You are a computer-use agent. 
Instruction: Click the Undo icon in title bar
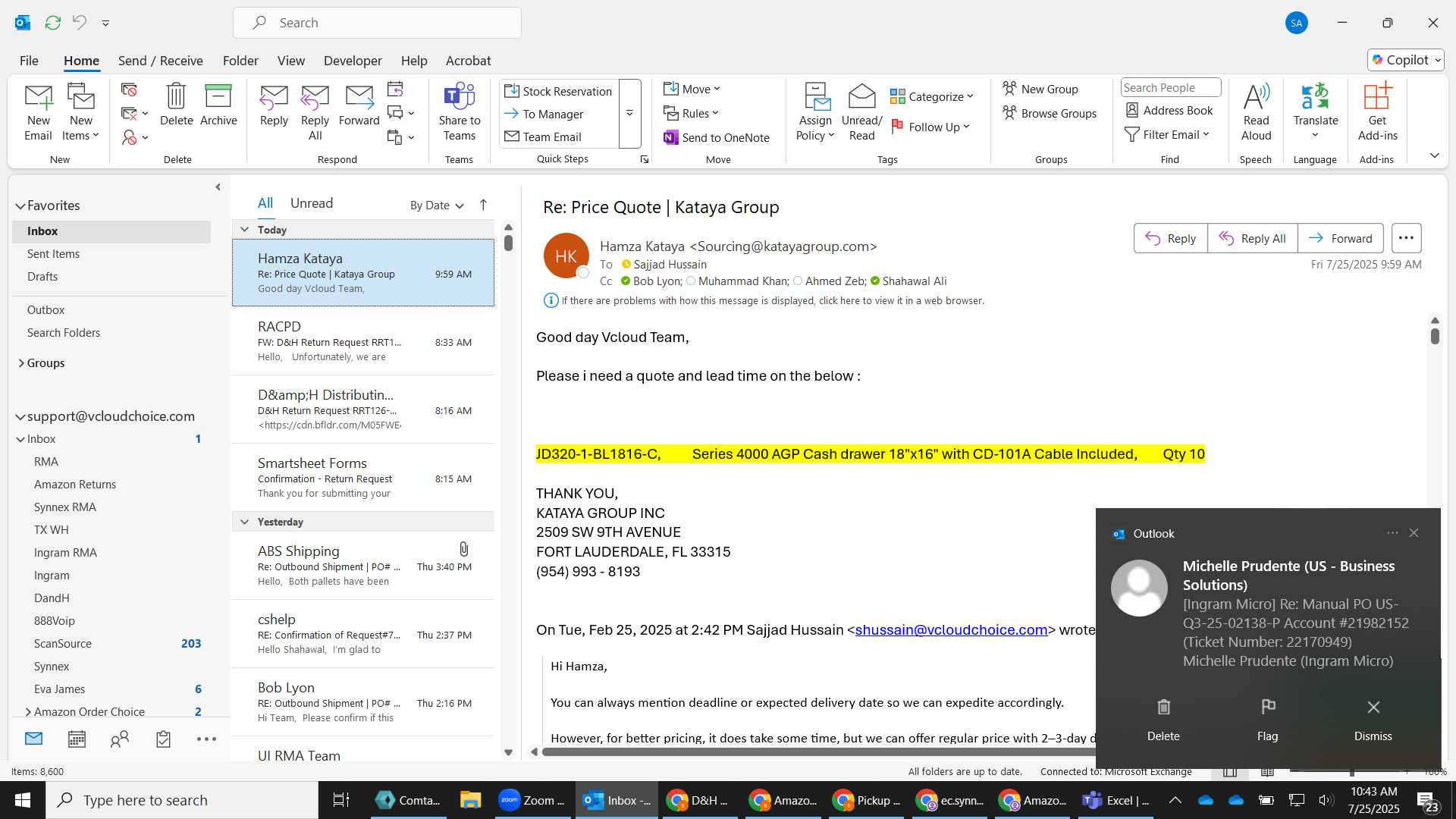[79, 23]
